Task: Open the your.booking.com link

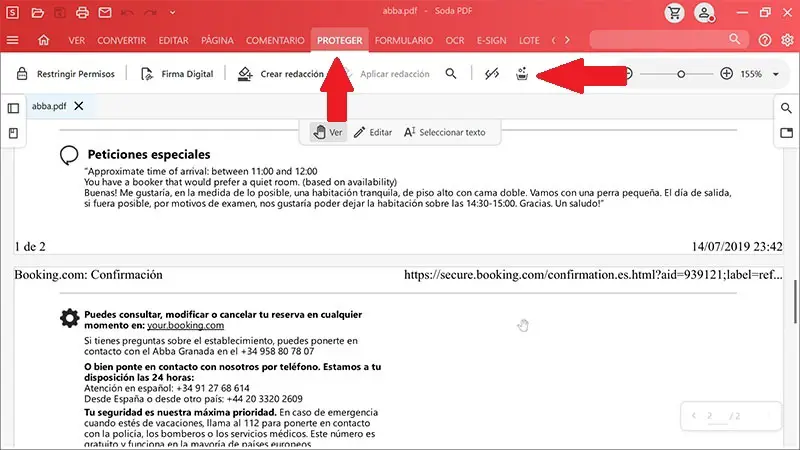Action: pos(185,326)
